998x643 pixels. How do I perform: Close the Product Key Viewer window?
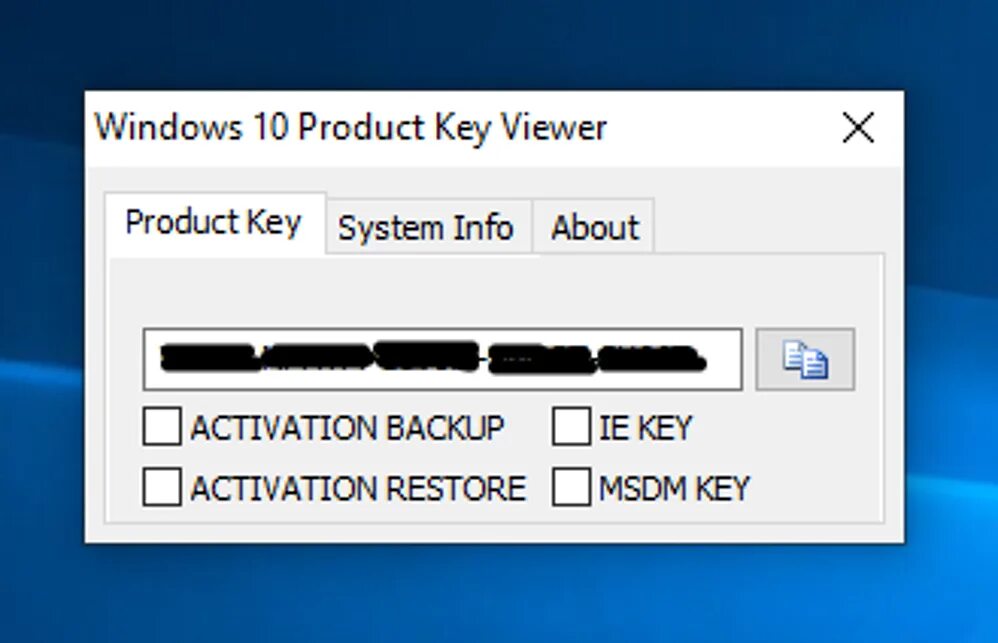858,128
